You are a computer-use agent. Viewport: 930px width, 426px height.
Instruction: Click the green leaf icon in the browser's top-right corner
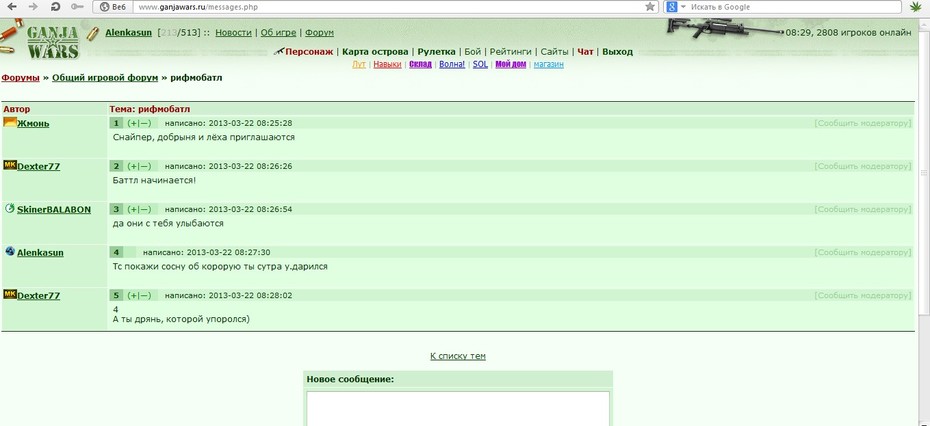(916, 7)
